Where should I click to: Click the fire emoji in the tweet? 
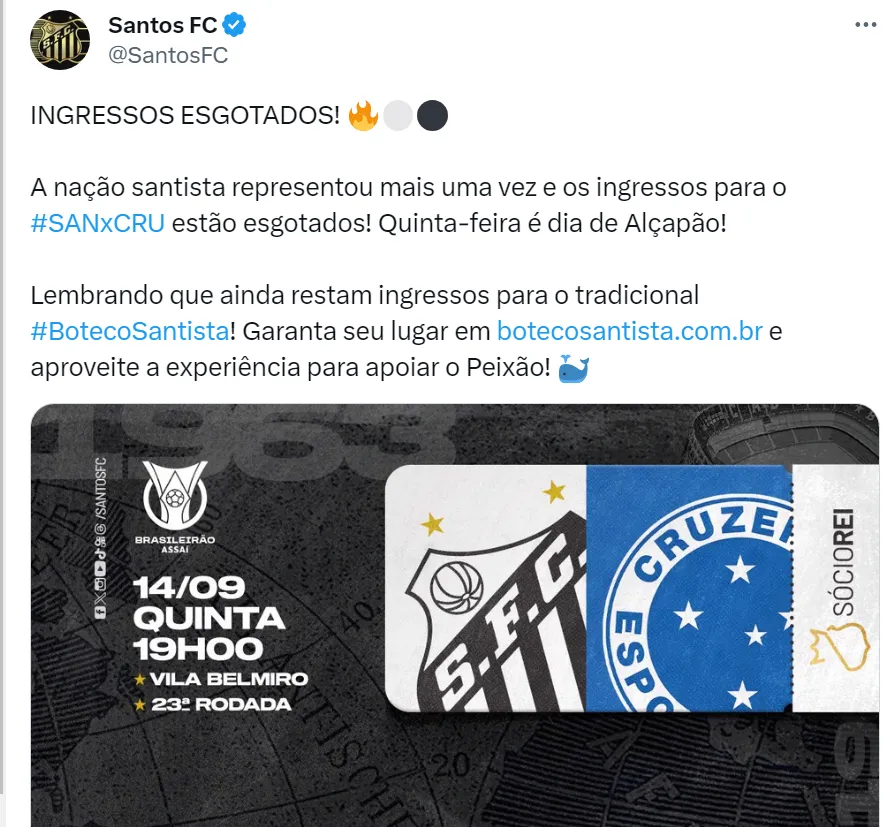click(x=363, y=116)
